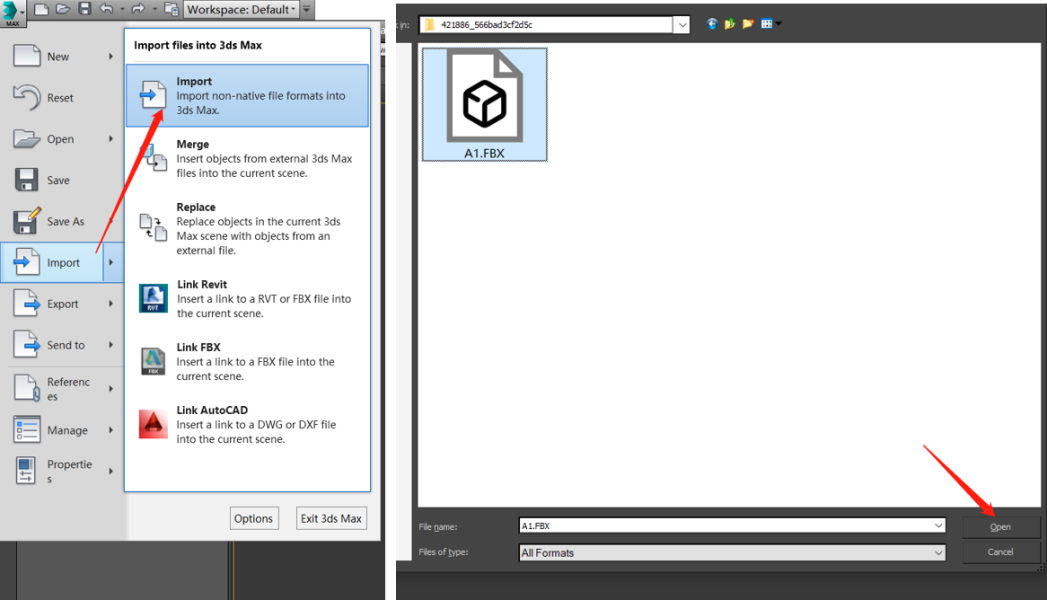Viewport: 1047px width, 600px height.
Task: Open the Files of type All Formats dropdown
Action: (732, 553)
